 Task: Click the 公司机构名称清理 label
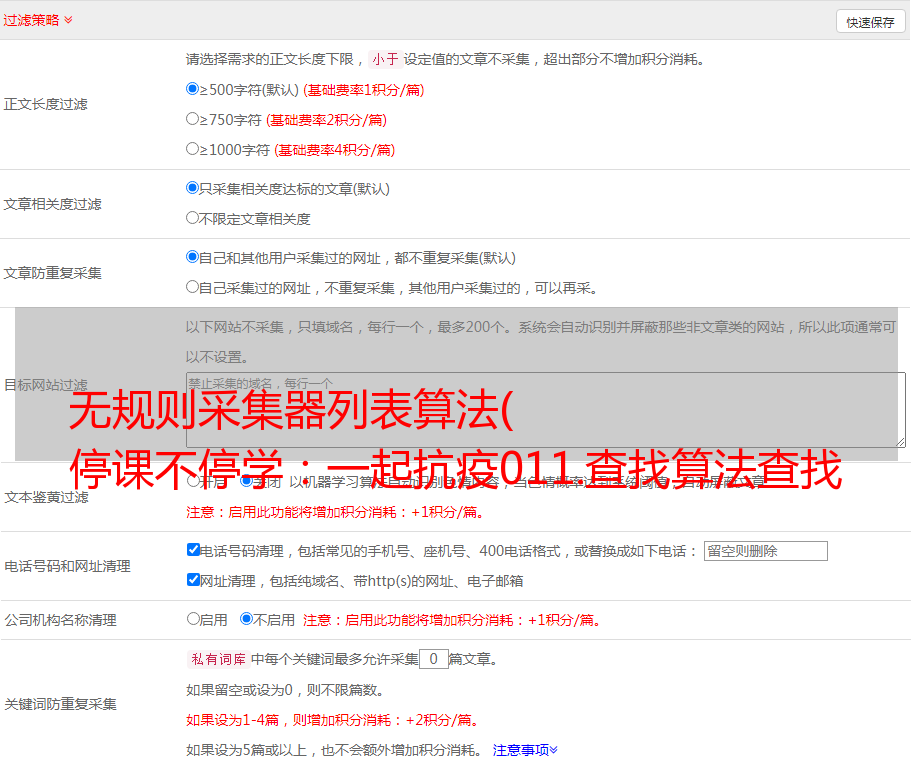coord(60,620)
